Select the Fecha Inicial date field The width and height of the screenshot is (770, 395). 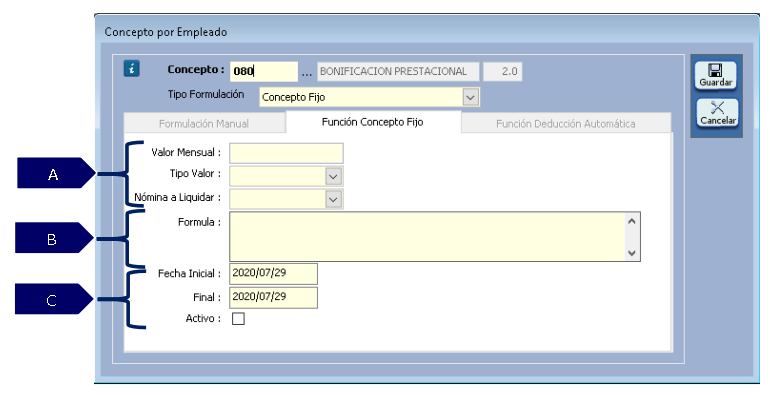click(274, 274)
